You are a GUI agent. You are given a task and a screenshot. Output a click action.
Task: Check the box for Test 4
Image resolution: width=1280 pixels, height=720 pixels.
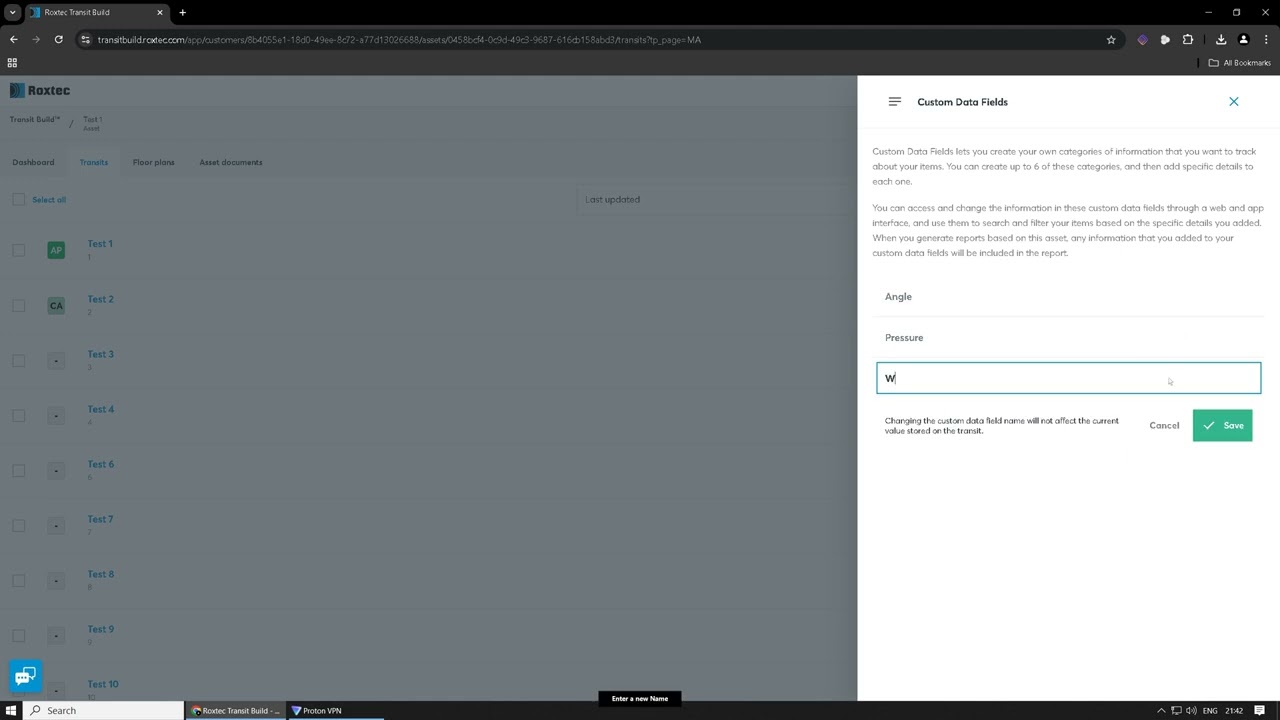click(19, 415)
